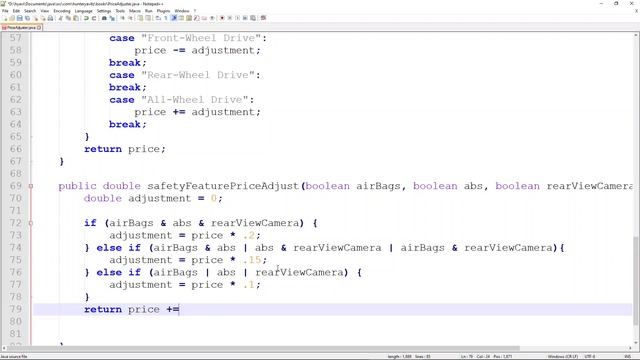Open the View menu
The height and width of the screenshot is (360, 640).
tap(45, 11)
